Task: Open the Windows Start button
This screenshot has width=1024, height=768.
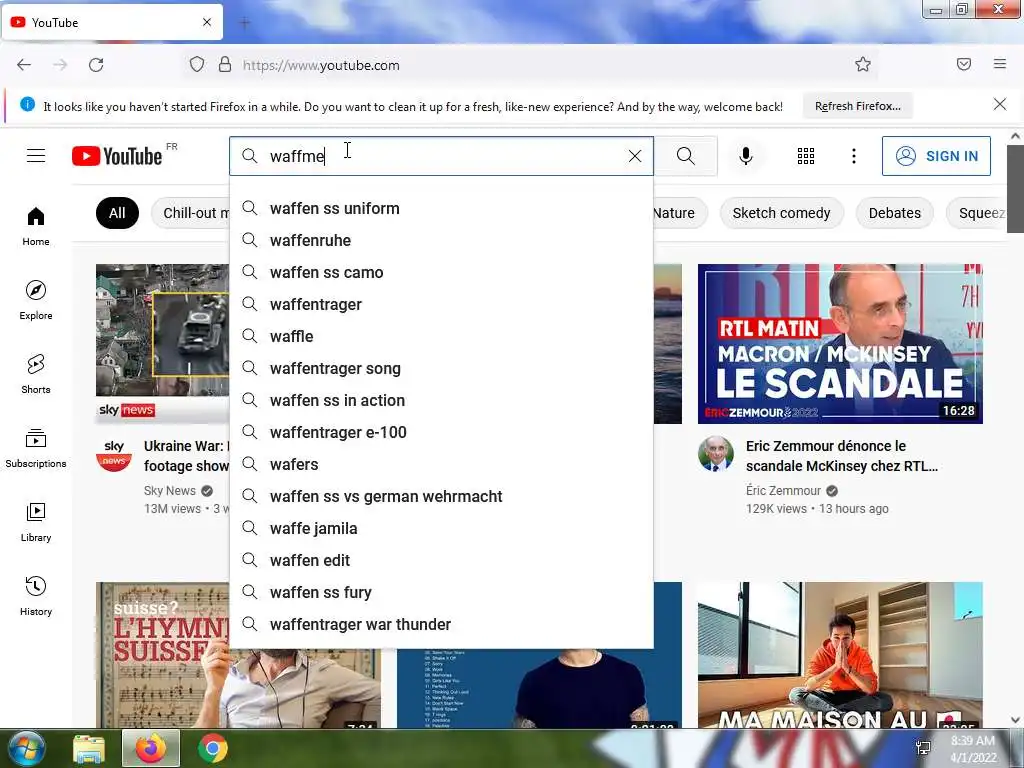Action: (x=26, y=748)
